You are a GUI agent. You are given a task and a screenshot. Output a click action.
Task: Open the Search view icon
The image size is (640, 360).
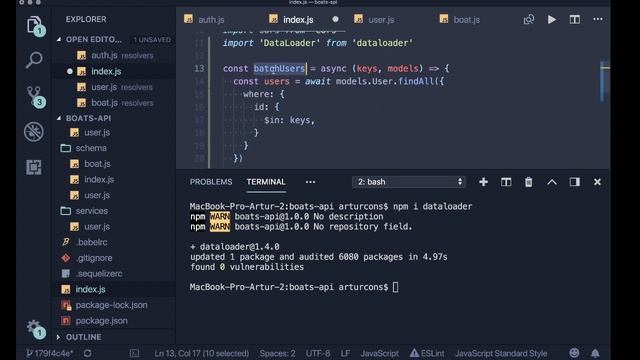(34, 60)
